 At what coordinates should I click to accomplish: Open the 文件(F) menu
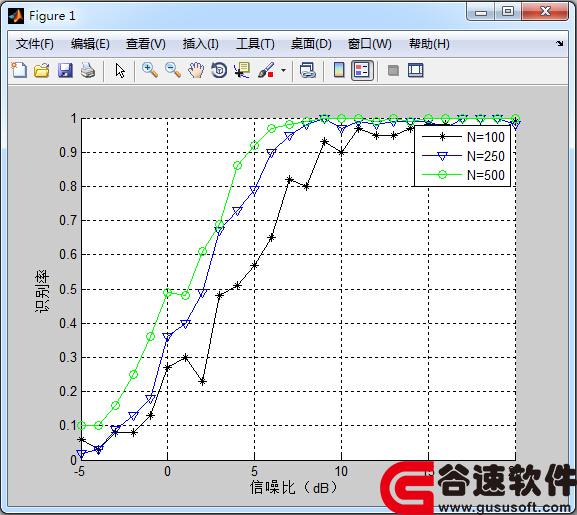click(x=35, y=44)
